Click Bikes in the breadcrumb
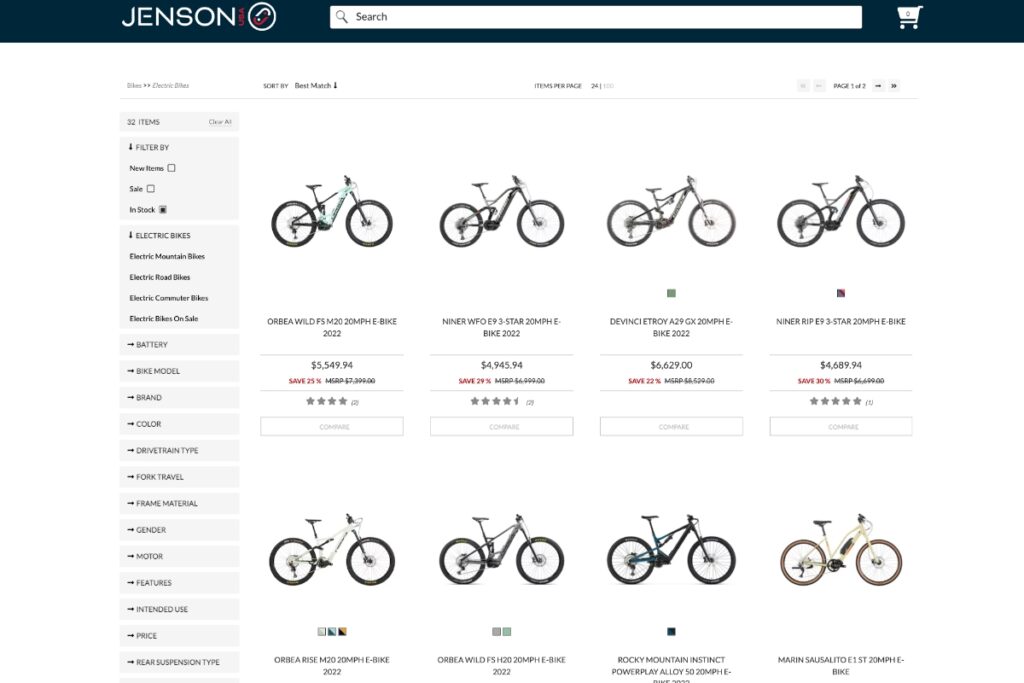Image resolution: width=1024 pixels, height=683 pixels. [134, 86]
